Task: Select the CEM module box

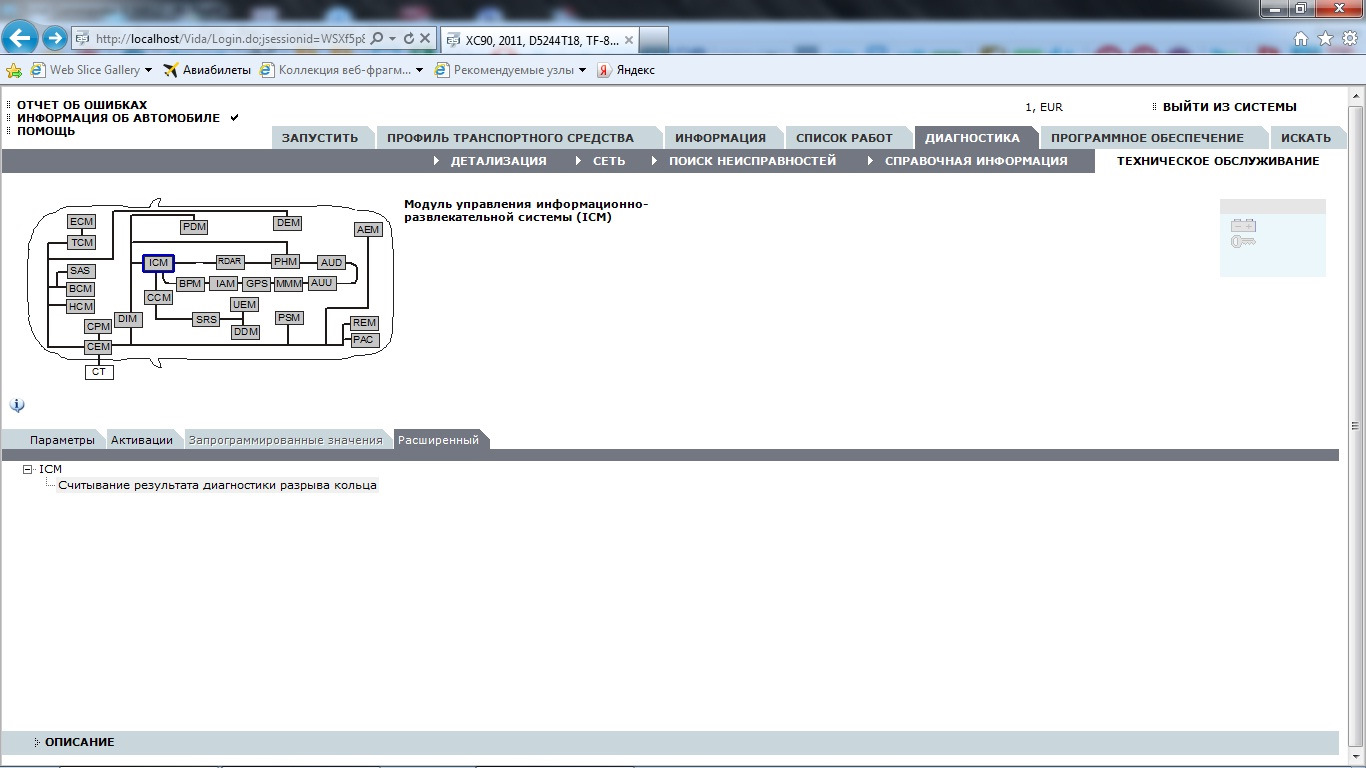Action: (98, 347)
